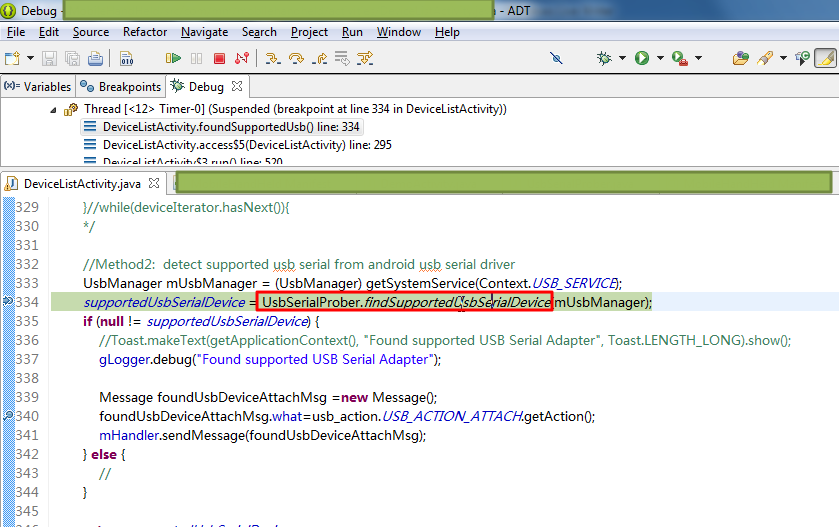The image size is (839, 527).
Task: Click the Step Over icon
Action: (x=296, y=58)
